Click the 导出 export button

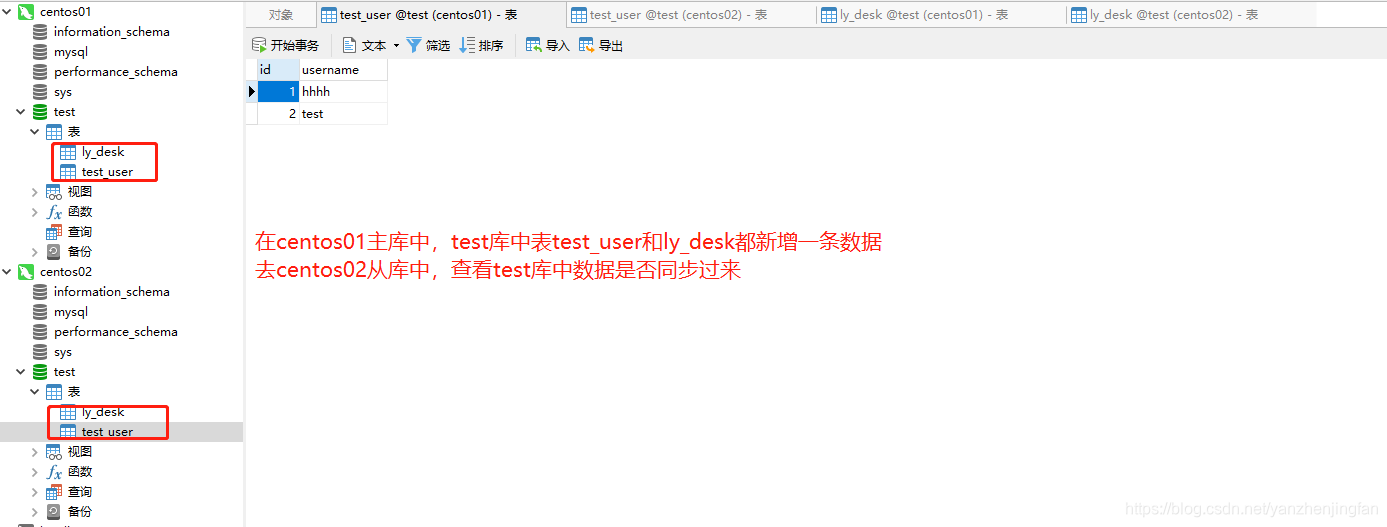[601, 45]
